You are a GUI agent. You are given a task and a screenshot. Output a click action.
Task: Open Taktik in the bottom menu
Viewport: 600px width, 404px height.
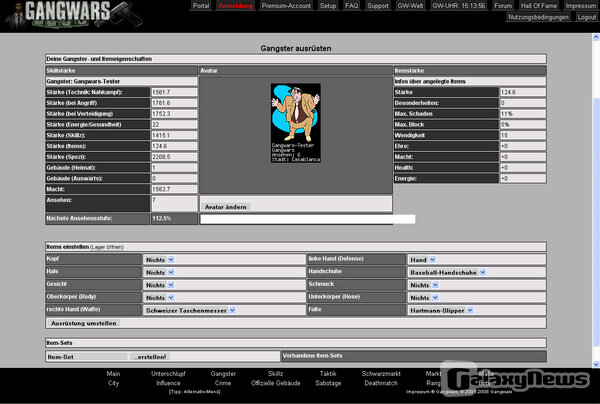(x=328, y=374)
